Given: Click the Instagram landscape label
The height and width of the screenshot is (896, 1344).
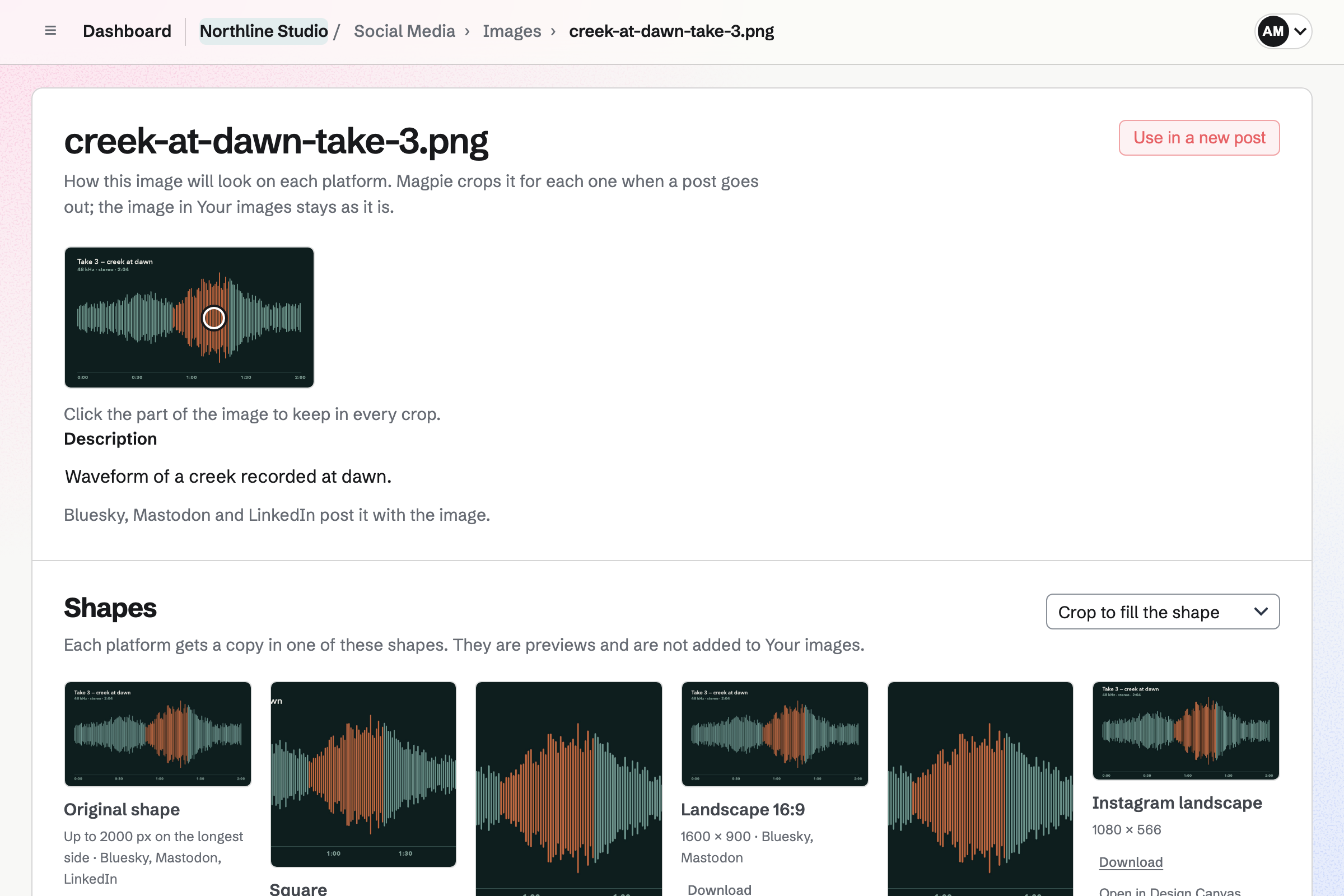Looking at the screenshot, I should [x=1177, y=802].
